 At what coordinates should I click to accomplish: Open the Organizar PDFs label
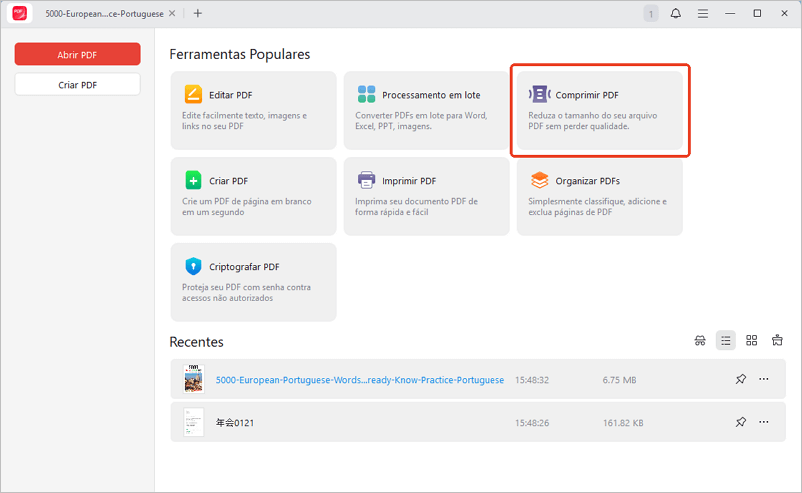[587, 181]
